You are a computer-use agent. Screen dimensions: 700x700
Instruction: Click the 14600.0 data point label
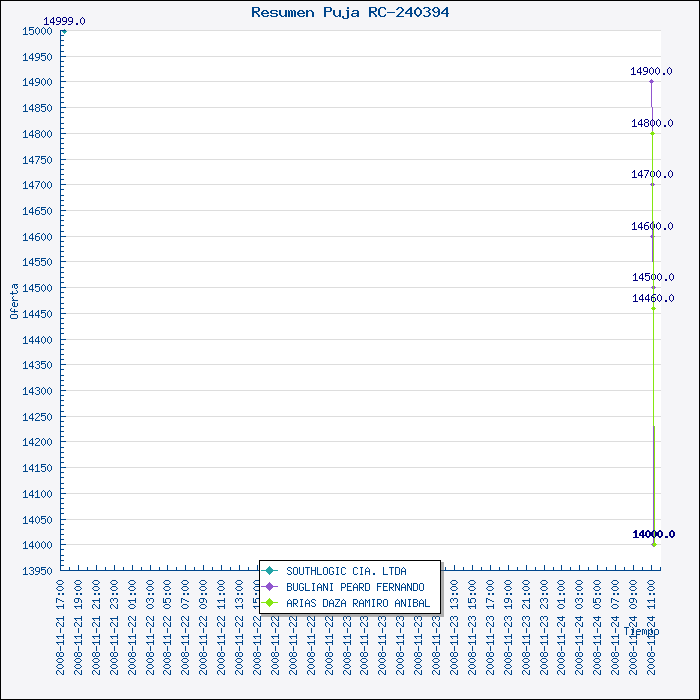(x=651, y=226)
